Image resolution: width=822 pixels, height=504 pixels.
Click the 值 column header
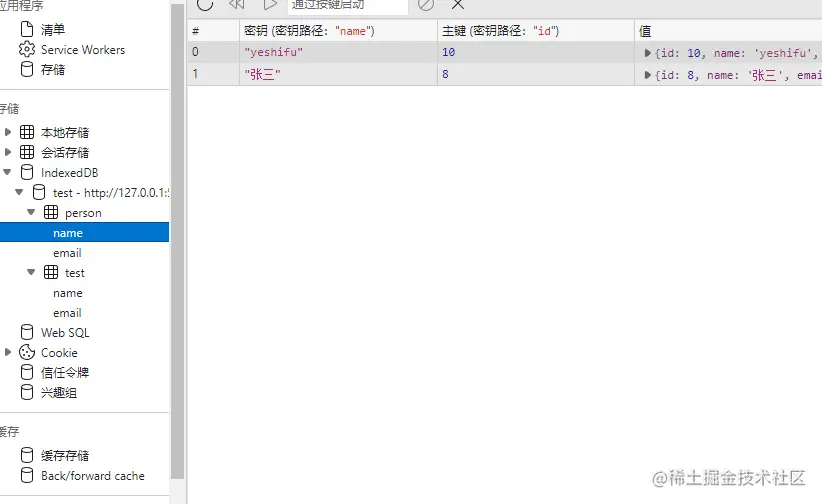728,31
